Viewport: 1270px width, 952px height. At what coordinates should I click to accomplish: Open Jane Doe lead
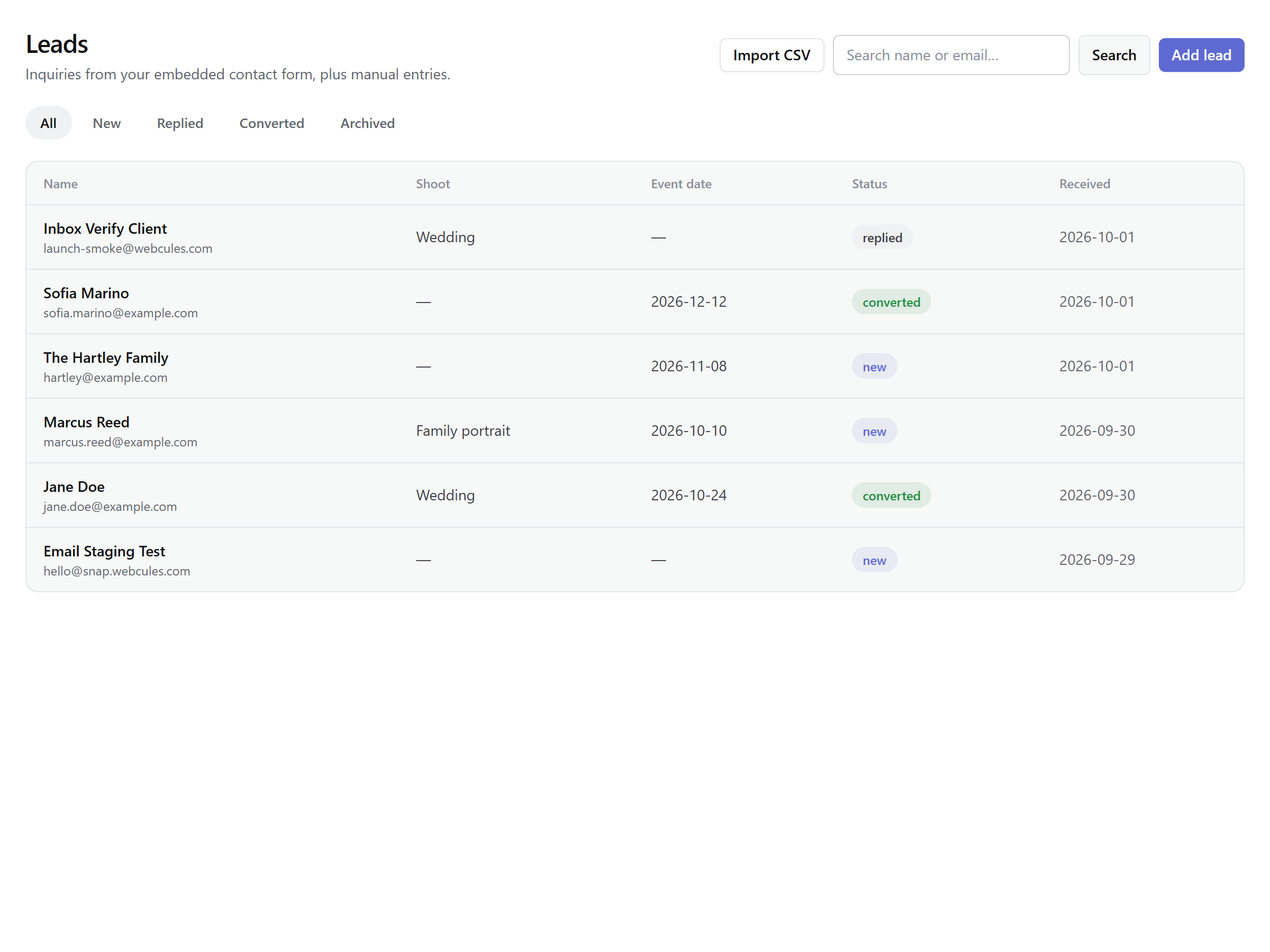[x=74, y=487]
